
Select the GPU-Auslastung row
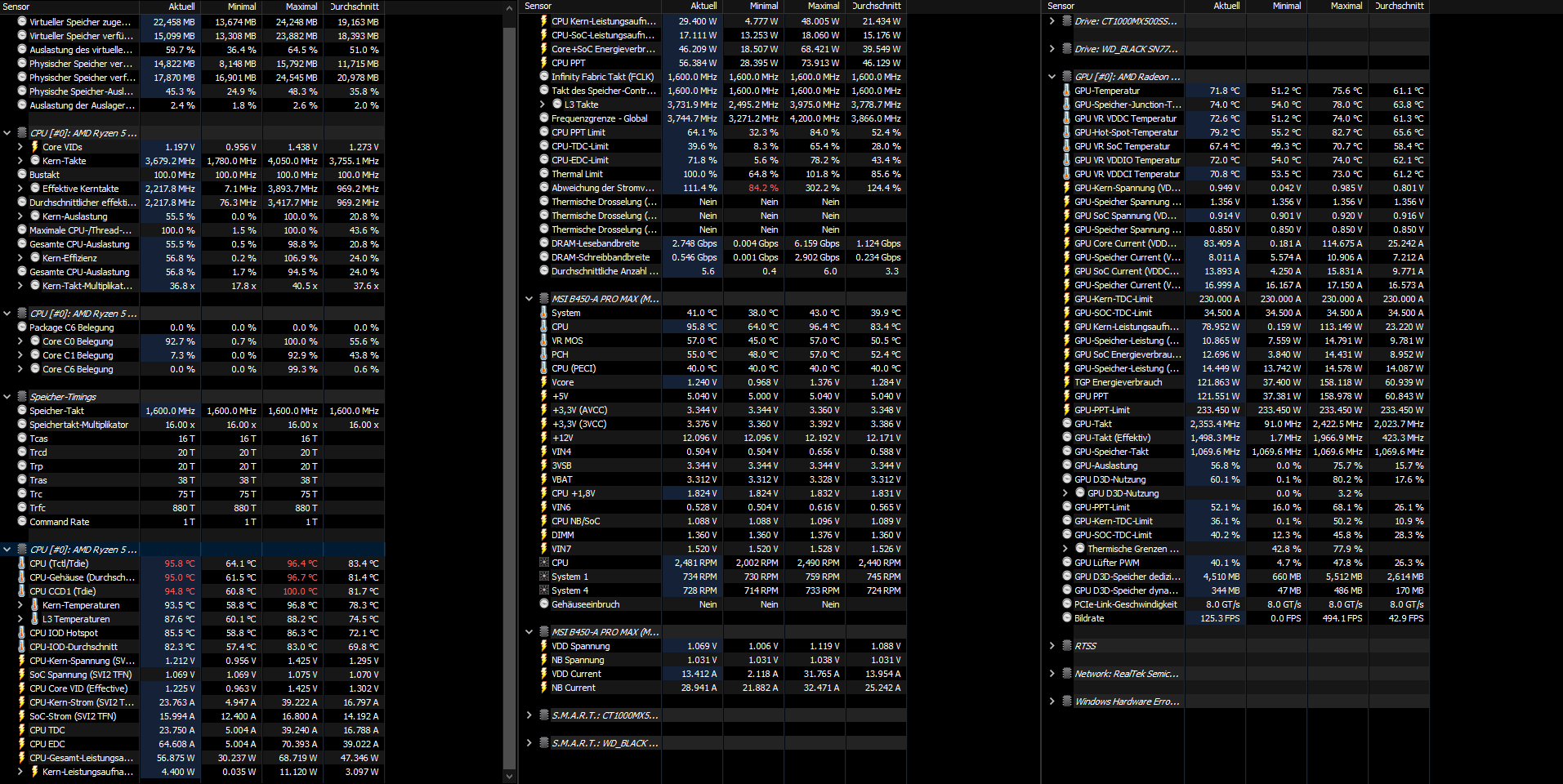(x=1237, y=465)
